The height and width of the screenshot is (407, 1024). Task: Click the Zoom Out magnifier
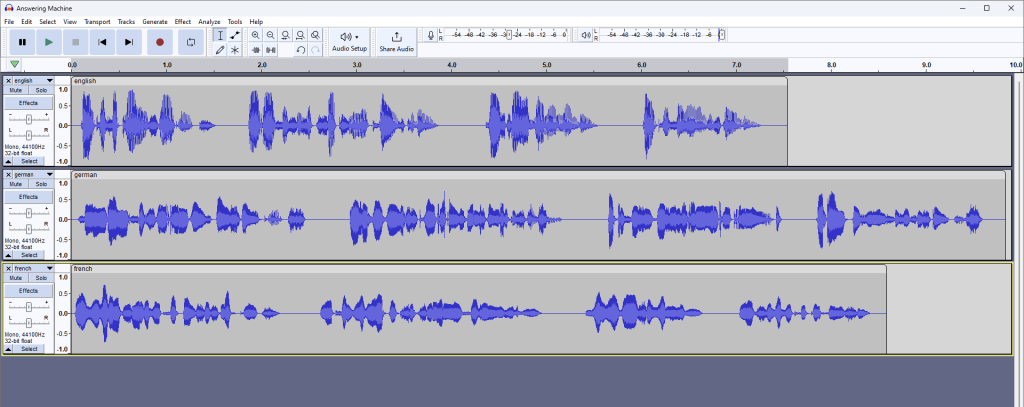pos(270,35)
